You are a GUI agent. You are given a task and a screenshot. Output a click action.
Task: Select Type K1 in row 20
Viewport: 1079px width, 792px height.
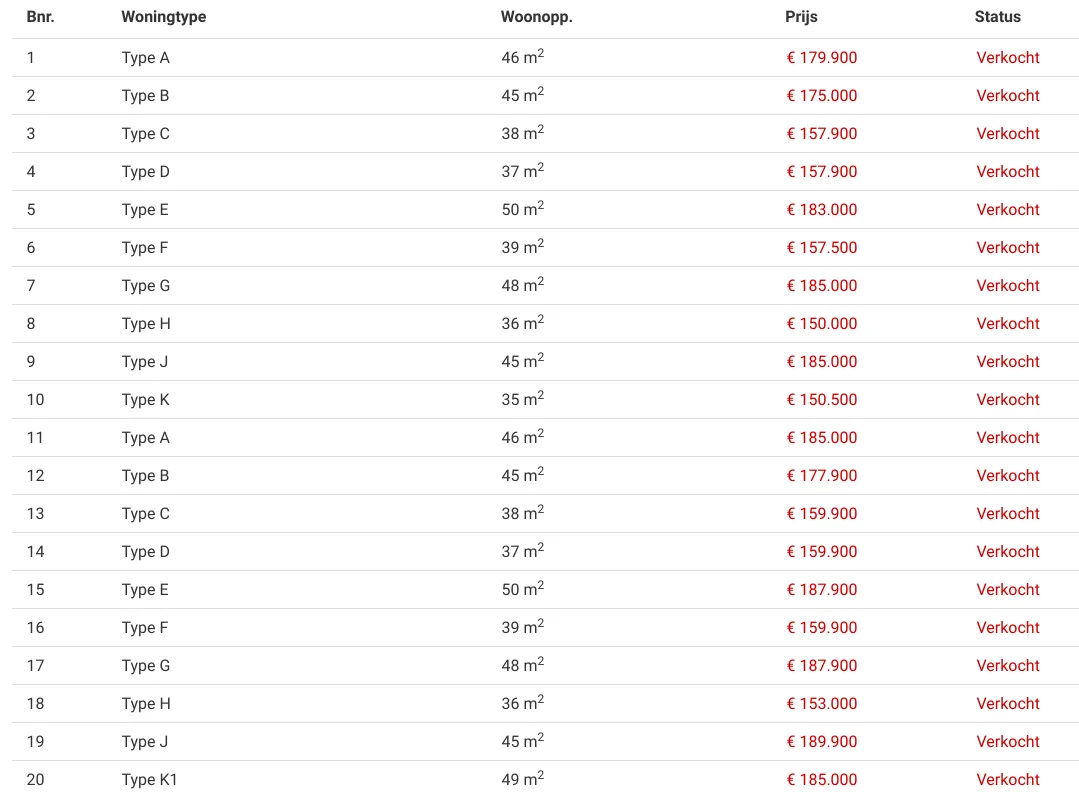click(x=149, y=780)
